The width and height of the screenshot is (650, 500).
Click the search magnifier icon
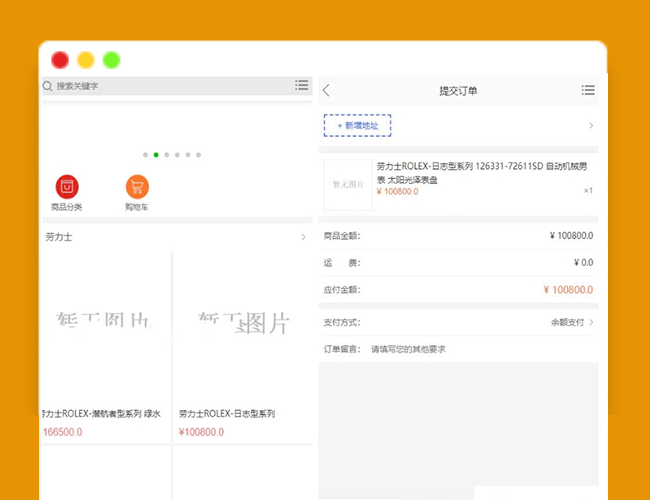[x=47, y=87]
